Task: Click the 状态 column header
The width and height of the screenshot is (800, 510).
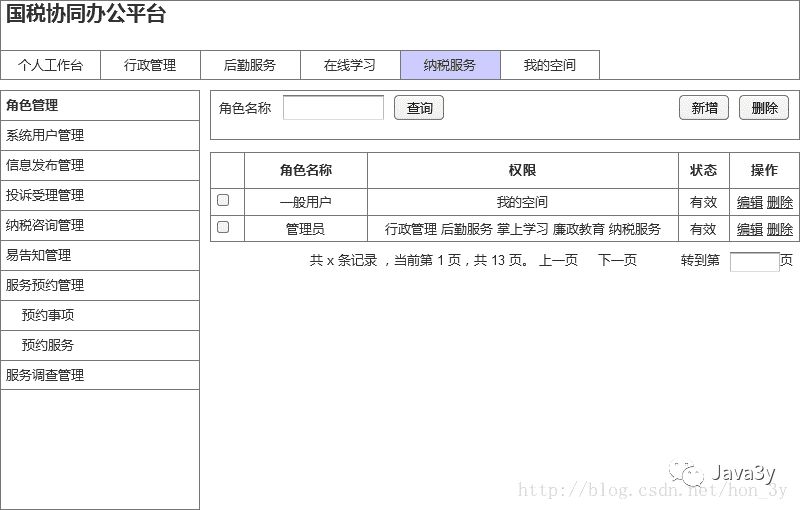Action: 704,170
